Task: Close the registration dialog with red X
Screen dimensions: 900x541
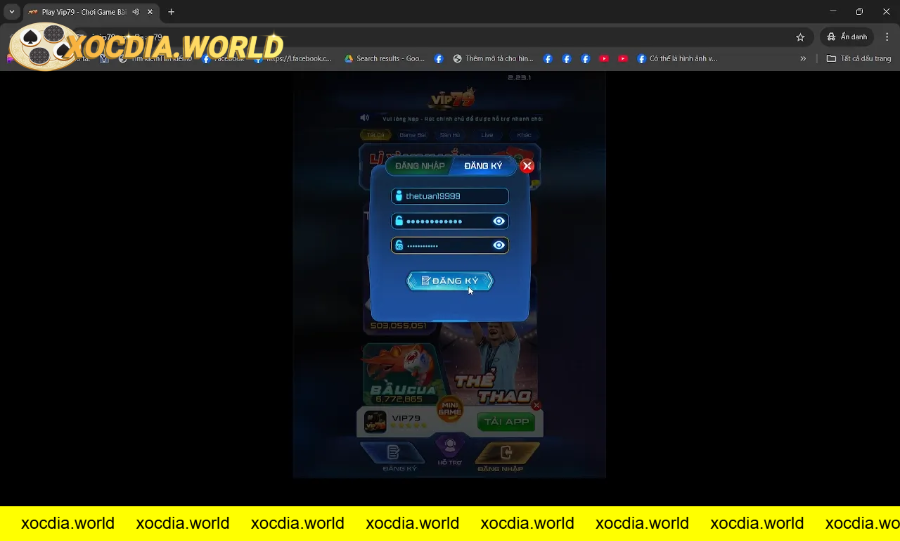Action: tap(527, 166)
